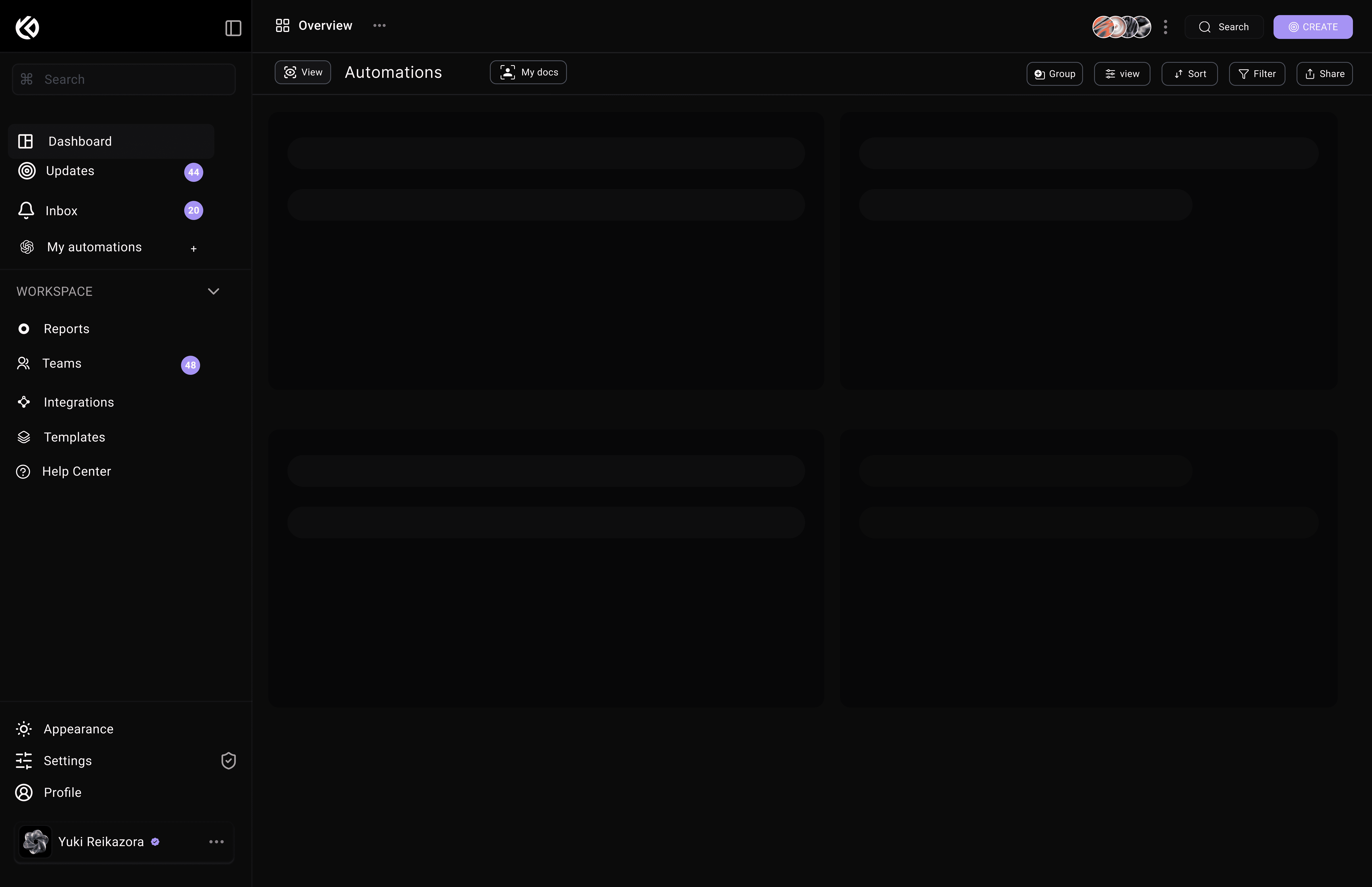The height and width of the screenshot is (887, 1372).
Task: Click the Teams people icon
Action: [x=23, y=363]
